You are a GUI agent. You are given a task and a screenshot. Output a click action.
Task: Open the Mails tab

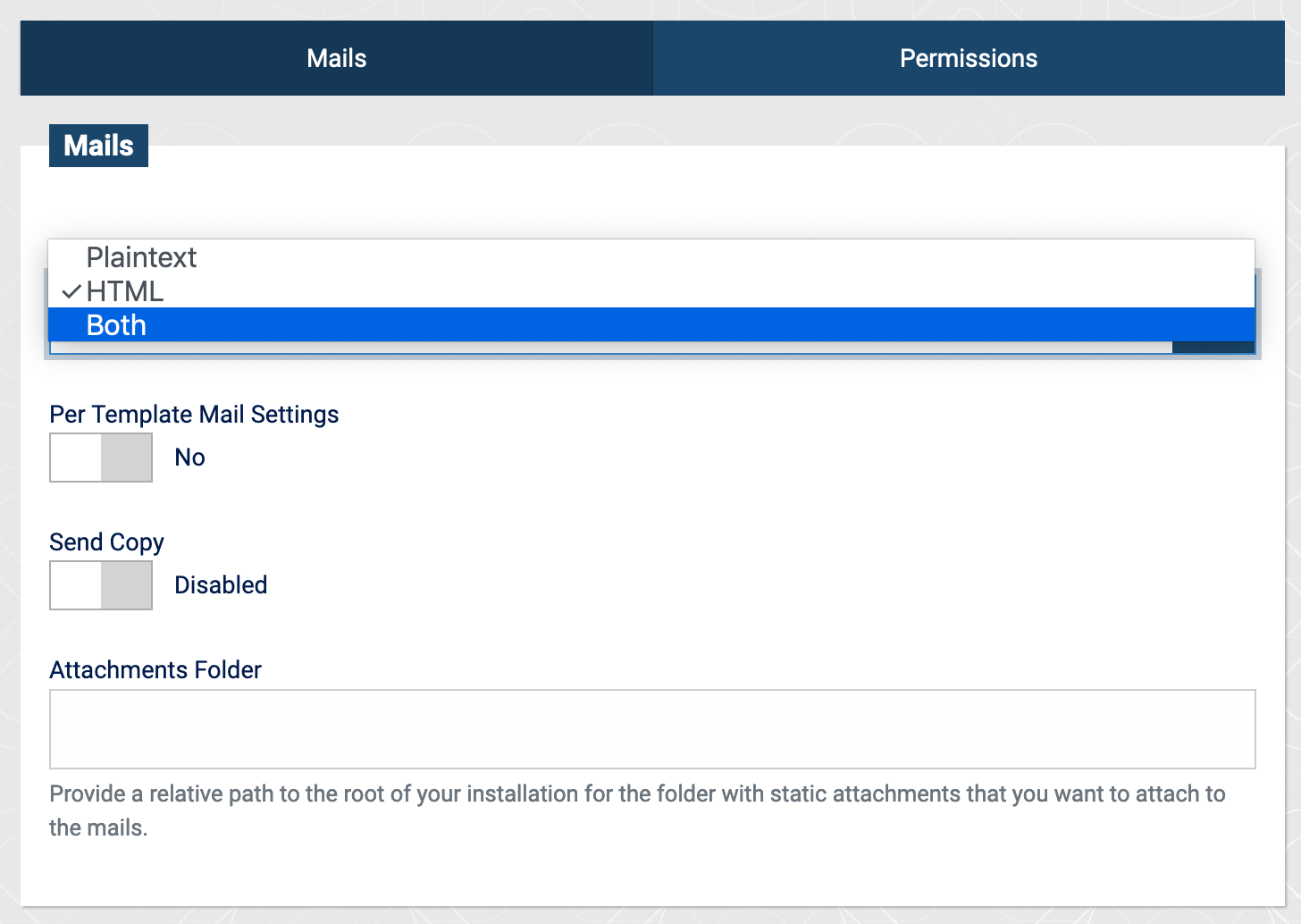(x=336, y=58)
